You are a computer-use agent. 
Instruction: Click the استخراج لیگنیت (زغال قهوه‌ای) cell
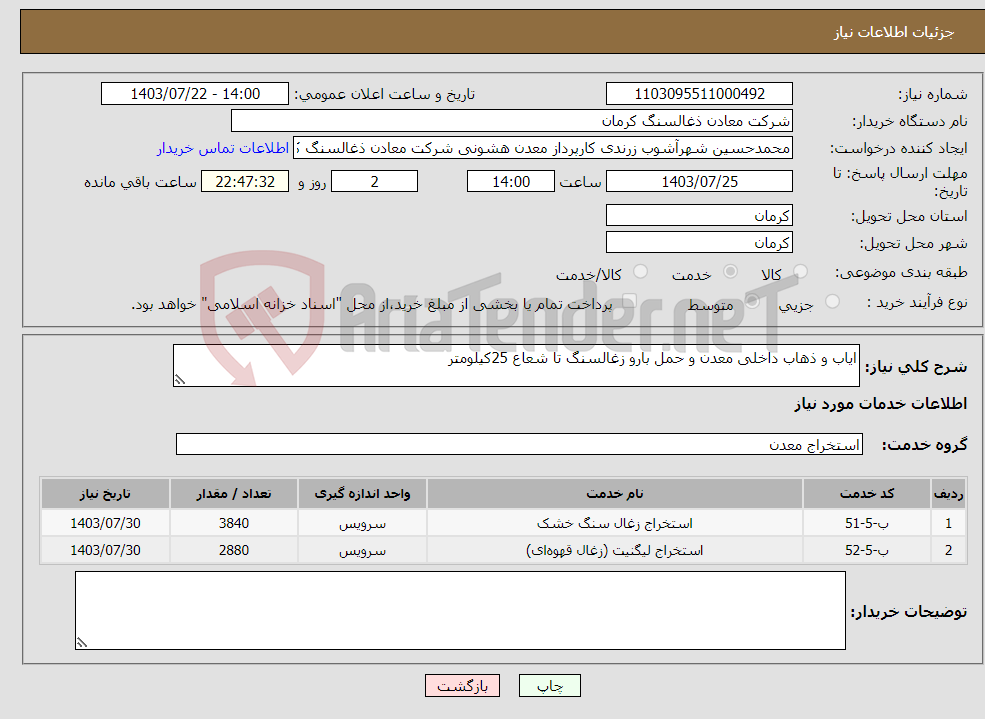tap(615, 550)
